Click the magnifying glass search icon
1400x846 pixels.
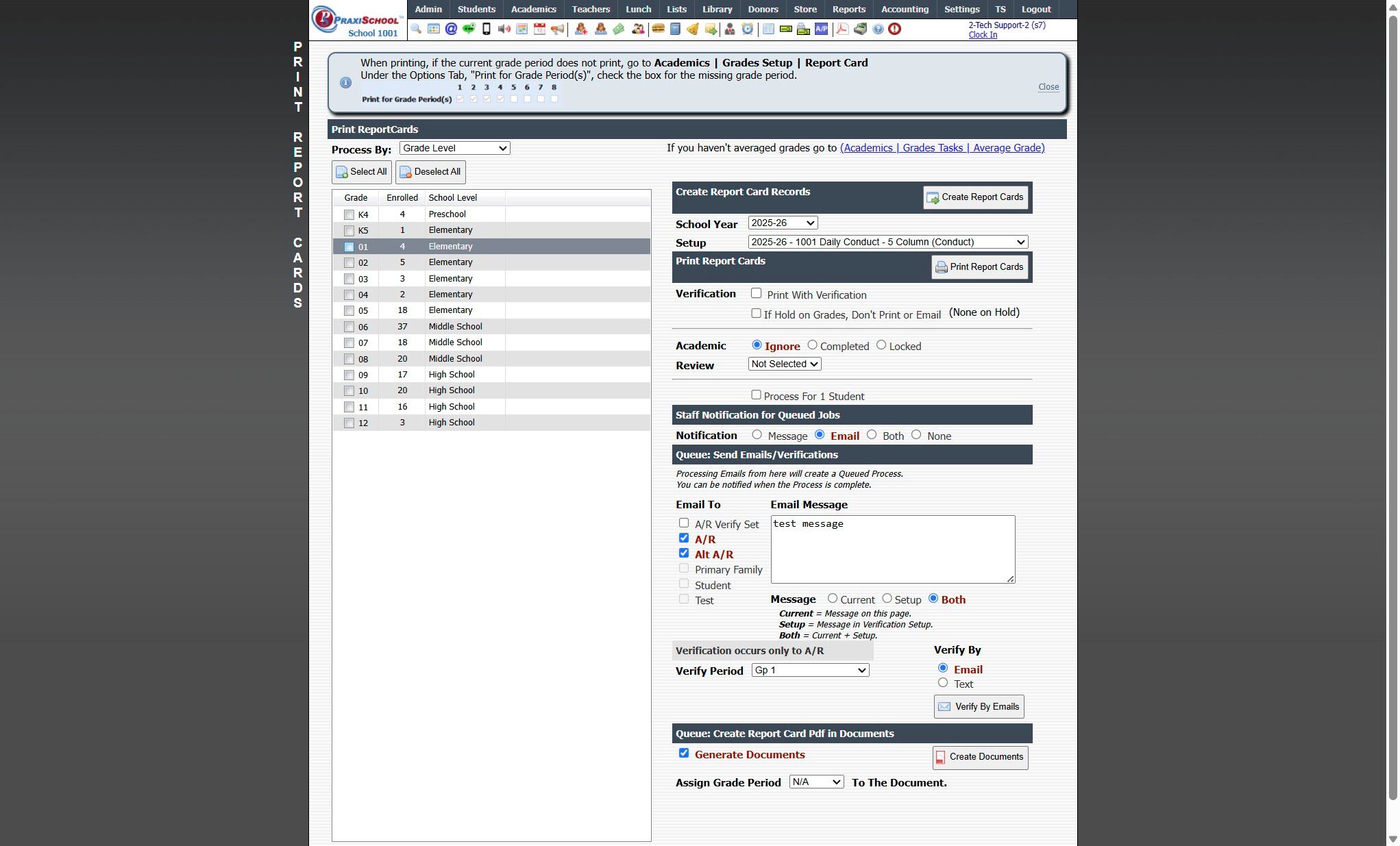pyautogui.click(x=416, y=29)
